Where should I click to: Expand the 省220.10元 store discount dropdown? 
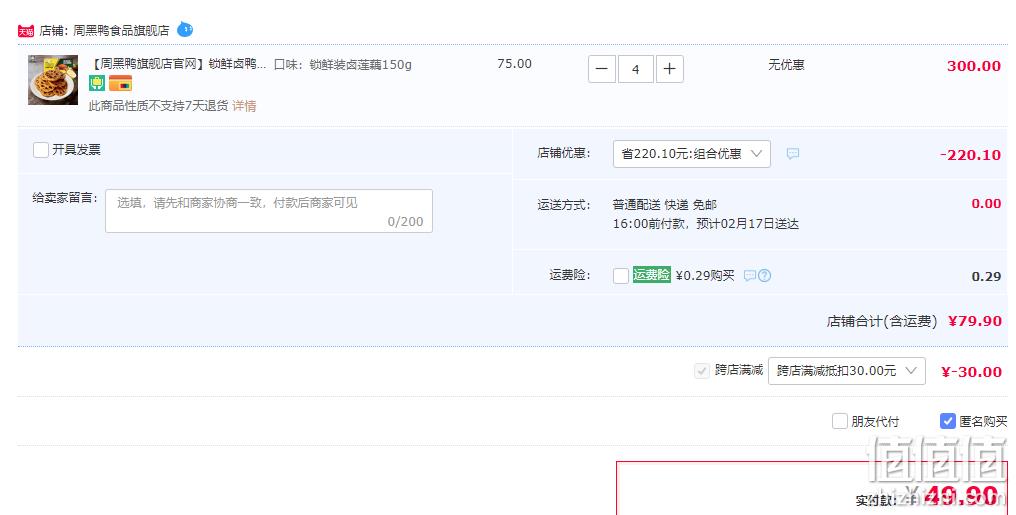(x=691, y=154)
